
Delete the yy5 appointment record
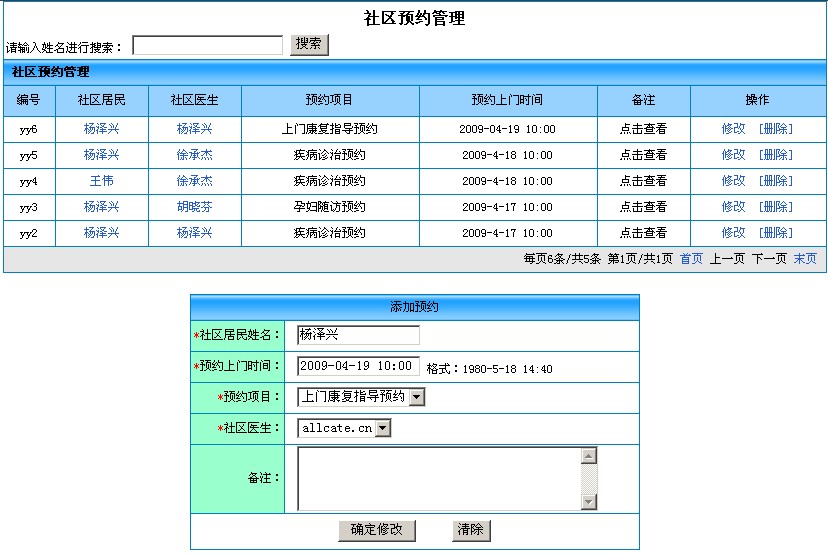[x=775, y=155]
